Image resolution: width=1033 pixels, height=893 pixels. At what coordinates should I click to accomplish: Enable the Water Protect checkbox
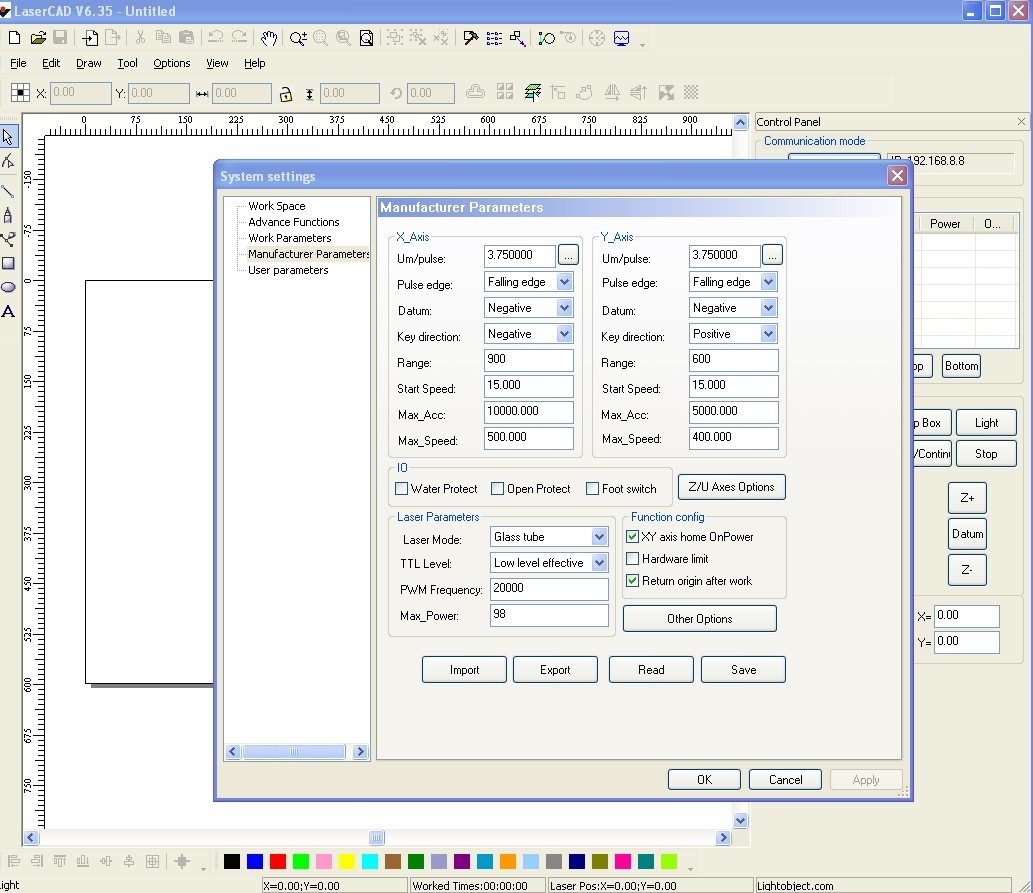pyautogui.click(x=402, y=489)
